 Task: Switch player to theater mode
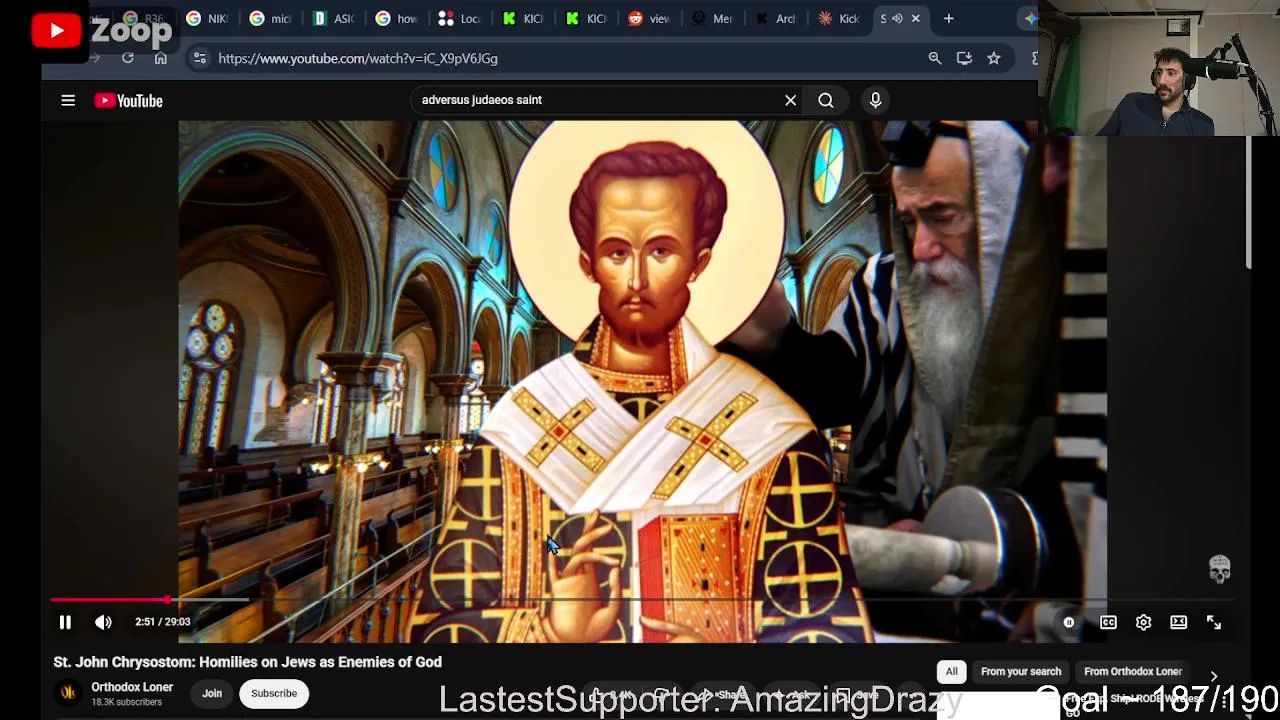tap(1178, 622)
